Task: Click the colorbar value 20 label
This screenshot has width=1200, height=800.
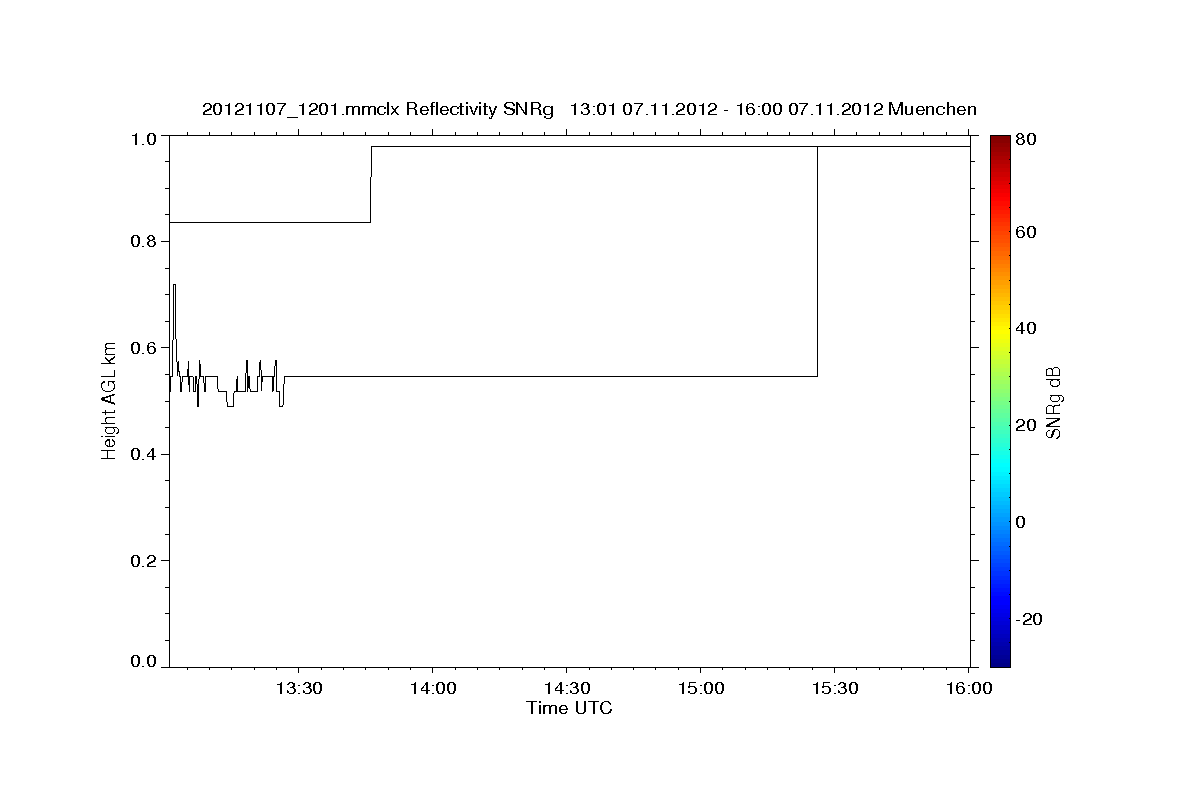Action: pos(1025,425)
